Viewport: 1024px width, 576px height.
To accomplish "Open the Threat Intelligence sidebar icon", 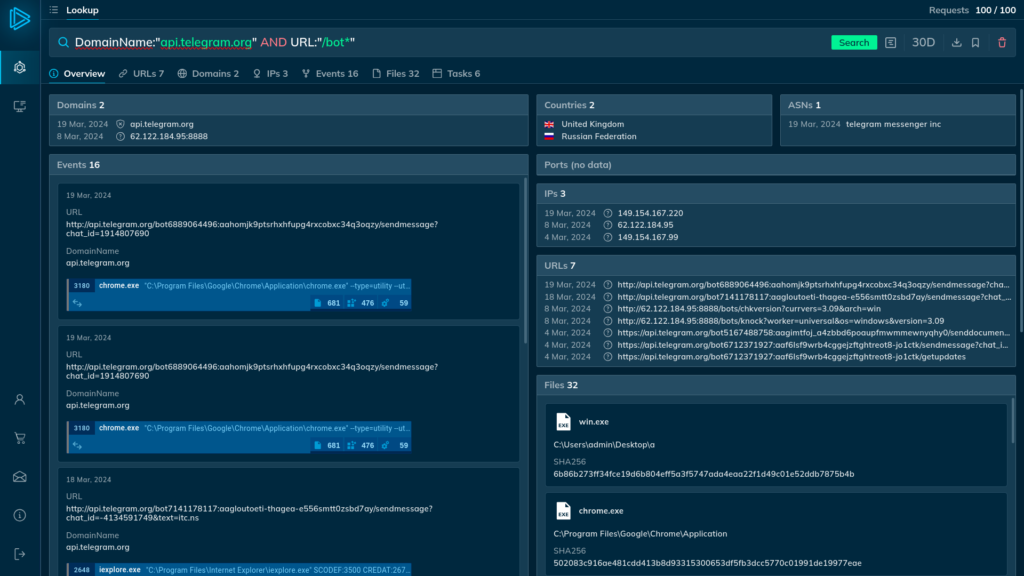I will pos(20,67).
